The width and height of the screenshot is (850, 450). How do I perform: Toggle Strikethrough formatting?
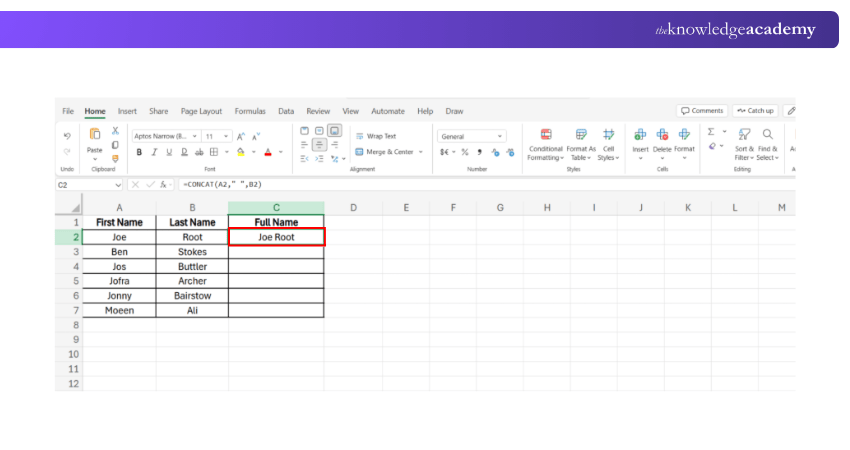point(199,152)
